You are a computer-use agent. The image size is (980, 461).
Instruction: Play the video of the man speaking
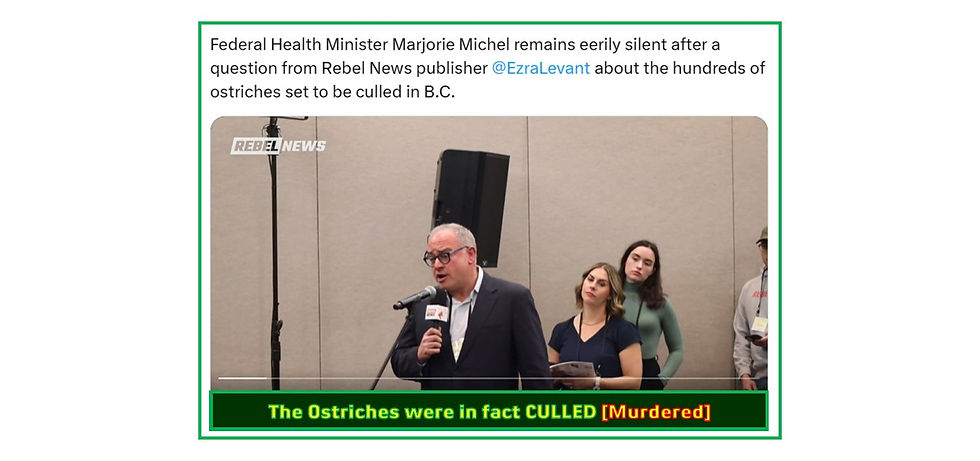point(489,253)
